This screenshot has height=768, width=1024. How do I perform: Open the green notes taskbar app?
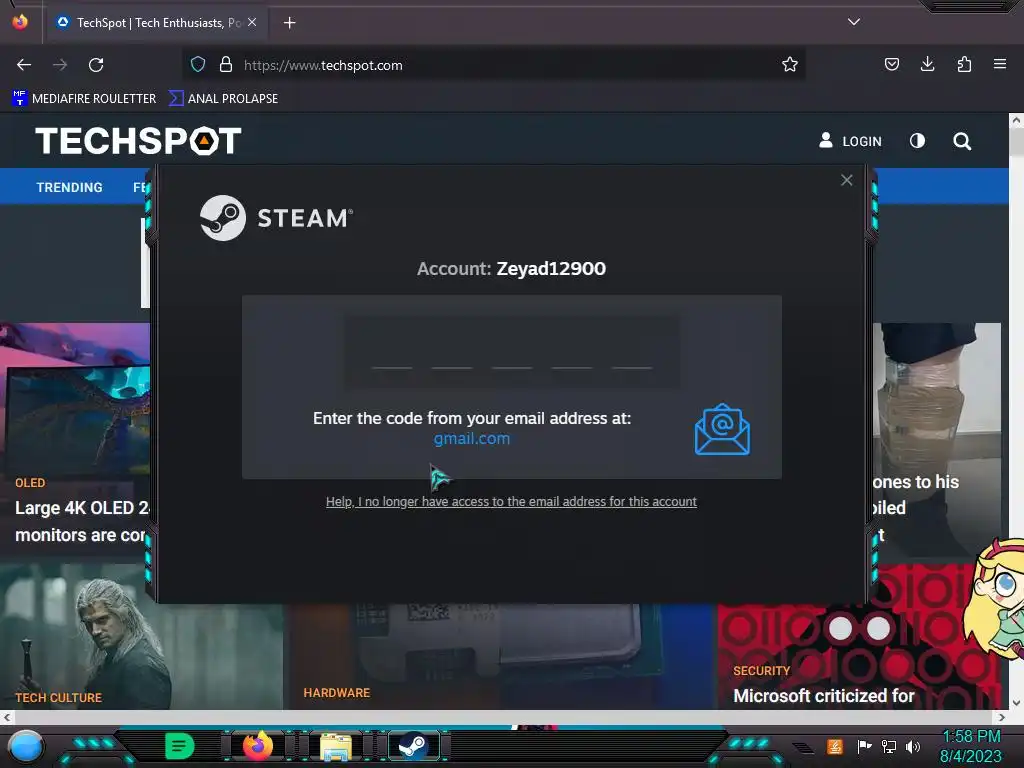tap(179, 746)
